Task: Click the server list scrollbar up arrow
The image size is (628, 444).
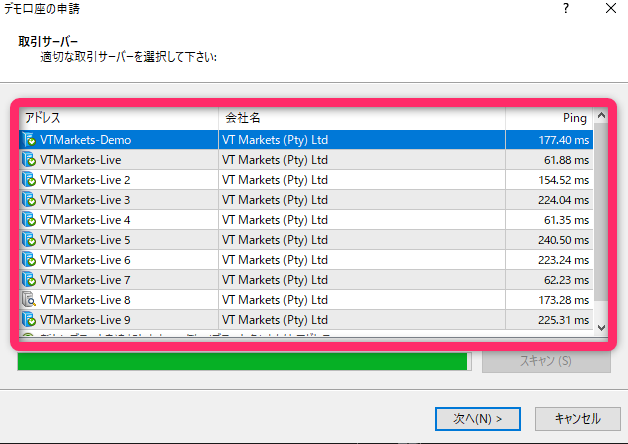Action: point(601,116)
